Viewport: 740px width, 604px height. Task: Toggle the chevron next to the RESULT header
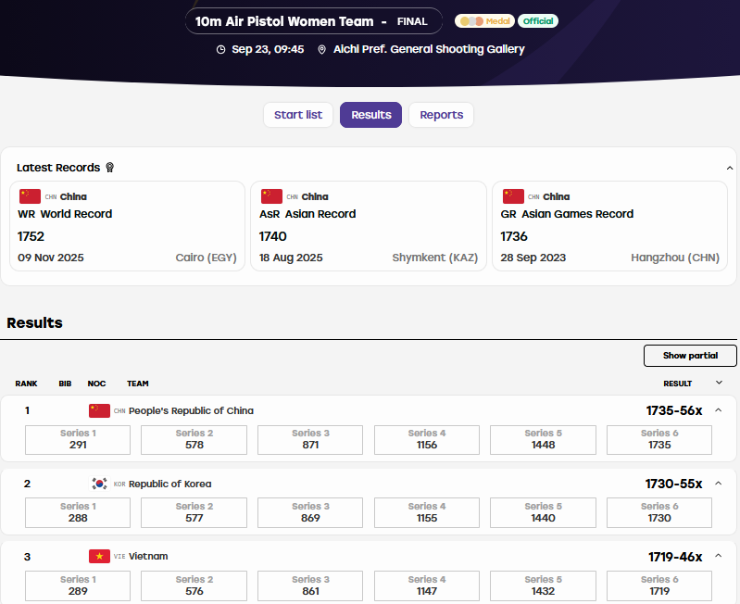719,383
